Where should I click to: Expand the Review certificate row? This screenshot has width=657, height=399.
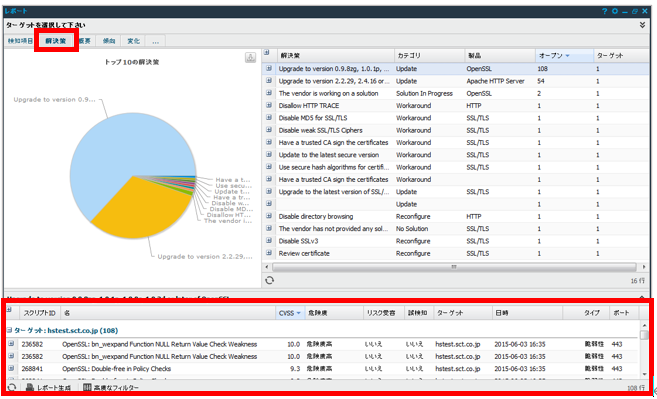pos(269,253)
